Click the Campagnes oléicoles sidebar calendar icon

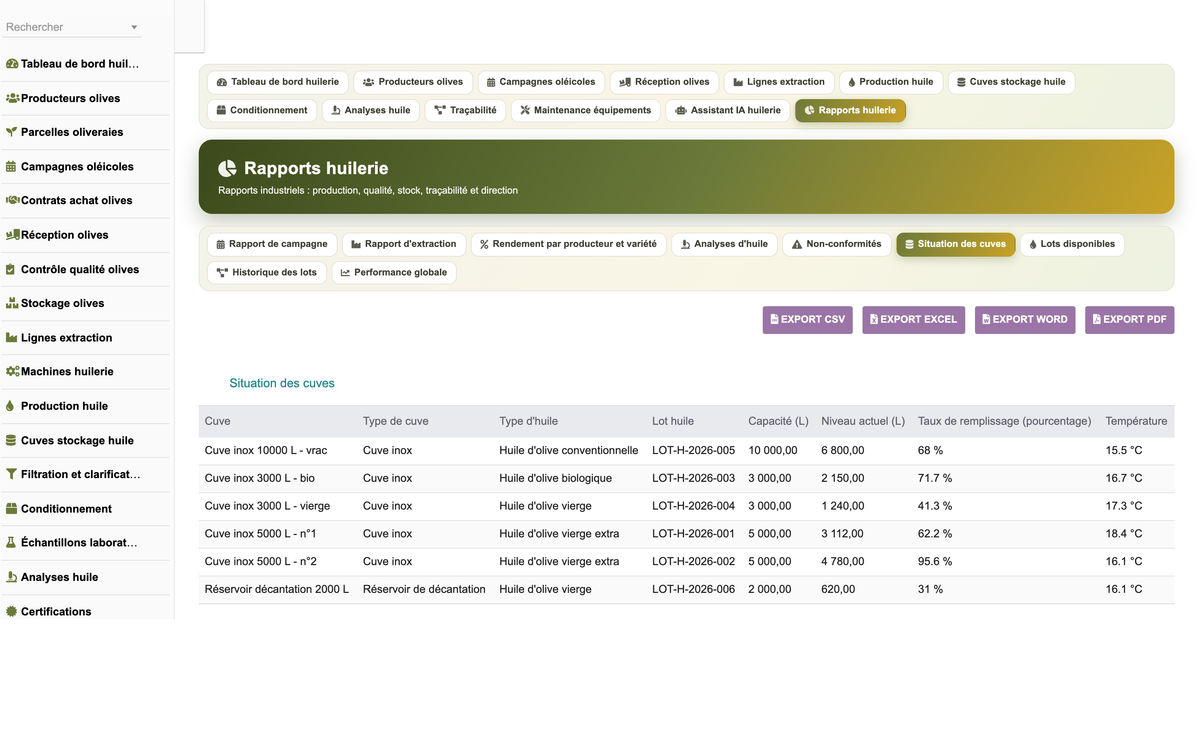tap(12, 167)
